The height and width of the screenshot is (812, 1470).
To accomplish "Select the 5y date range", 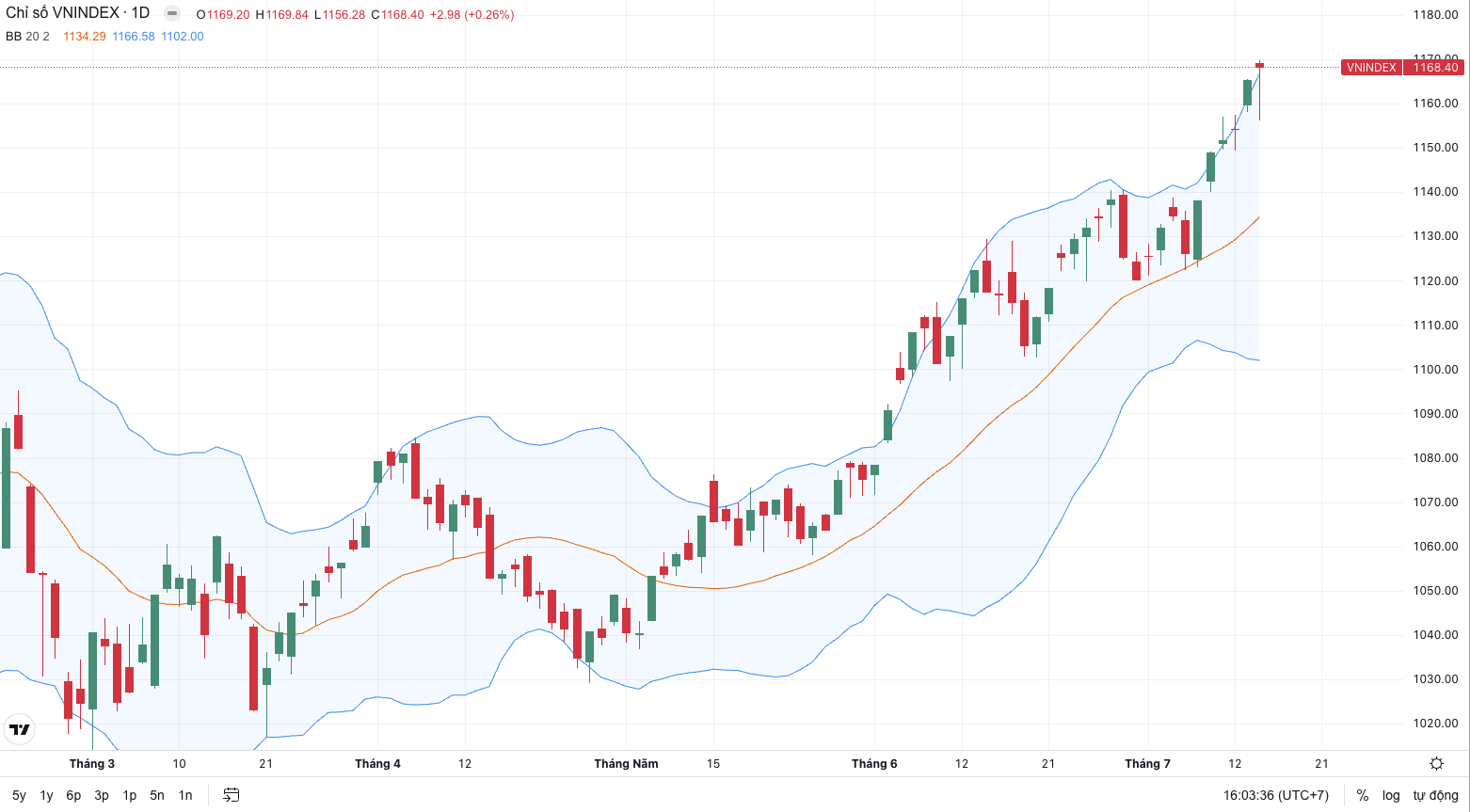I will click(19, 795).
